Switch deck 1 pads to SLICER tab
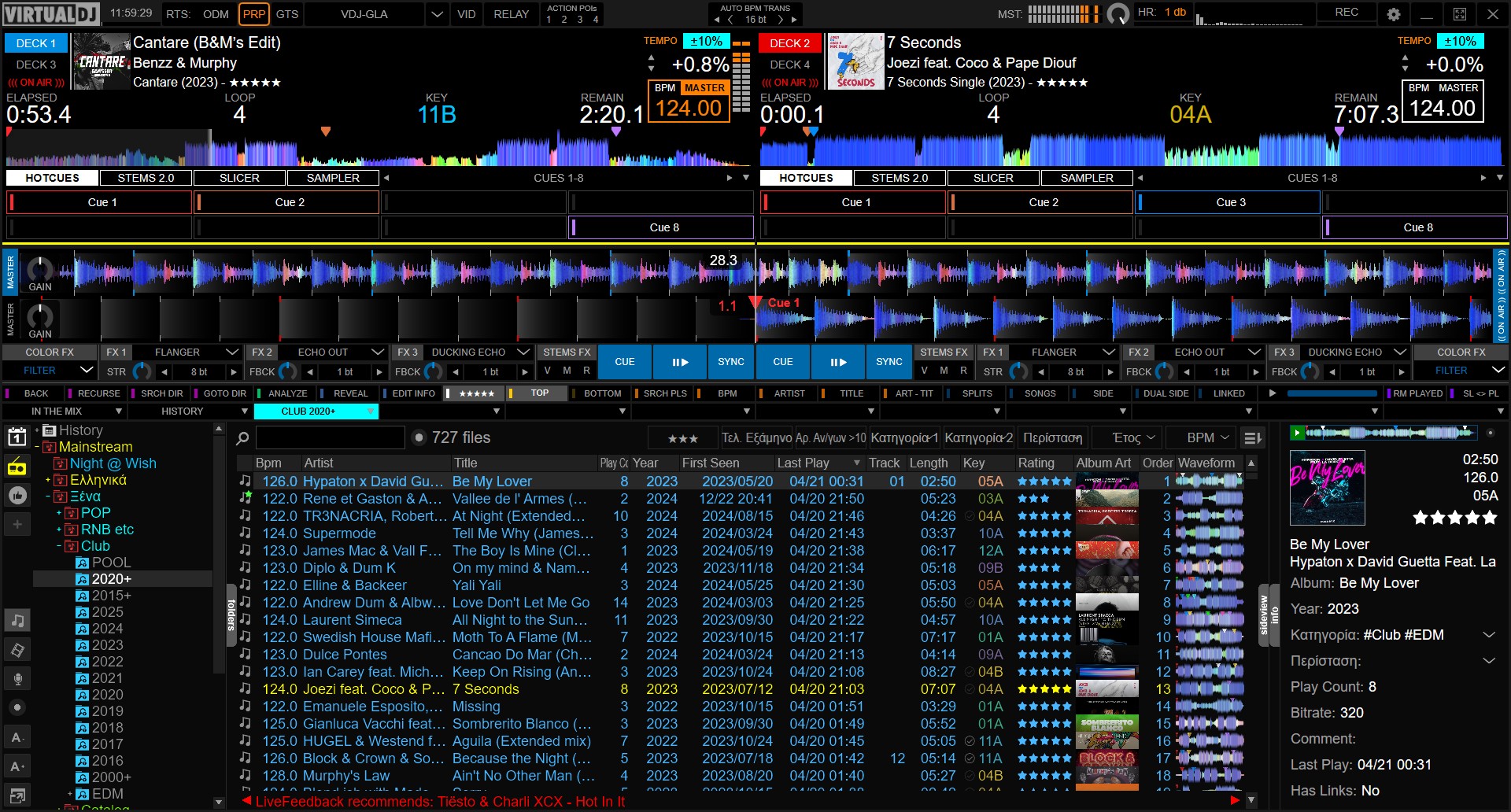Image resolution: width=1511 pixels, height=812 pixels. pos(239,178)
